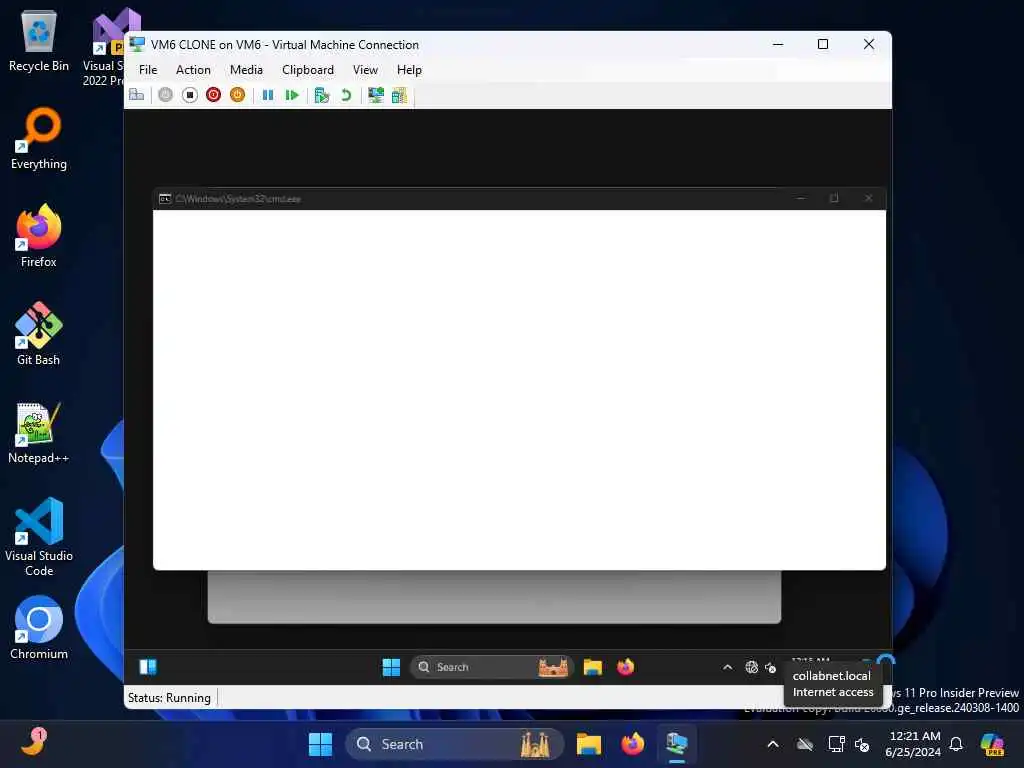The height and width of the screenshot is (768, 1024).
Task: Open the Clipboard menu
Action: coord(308,70)
